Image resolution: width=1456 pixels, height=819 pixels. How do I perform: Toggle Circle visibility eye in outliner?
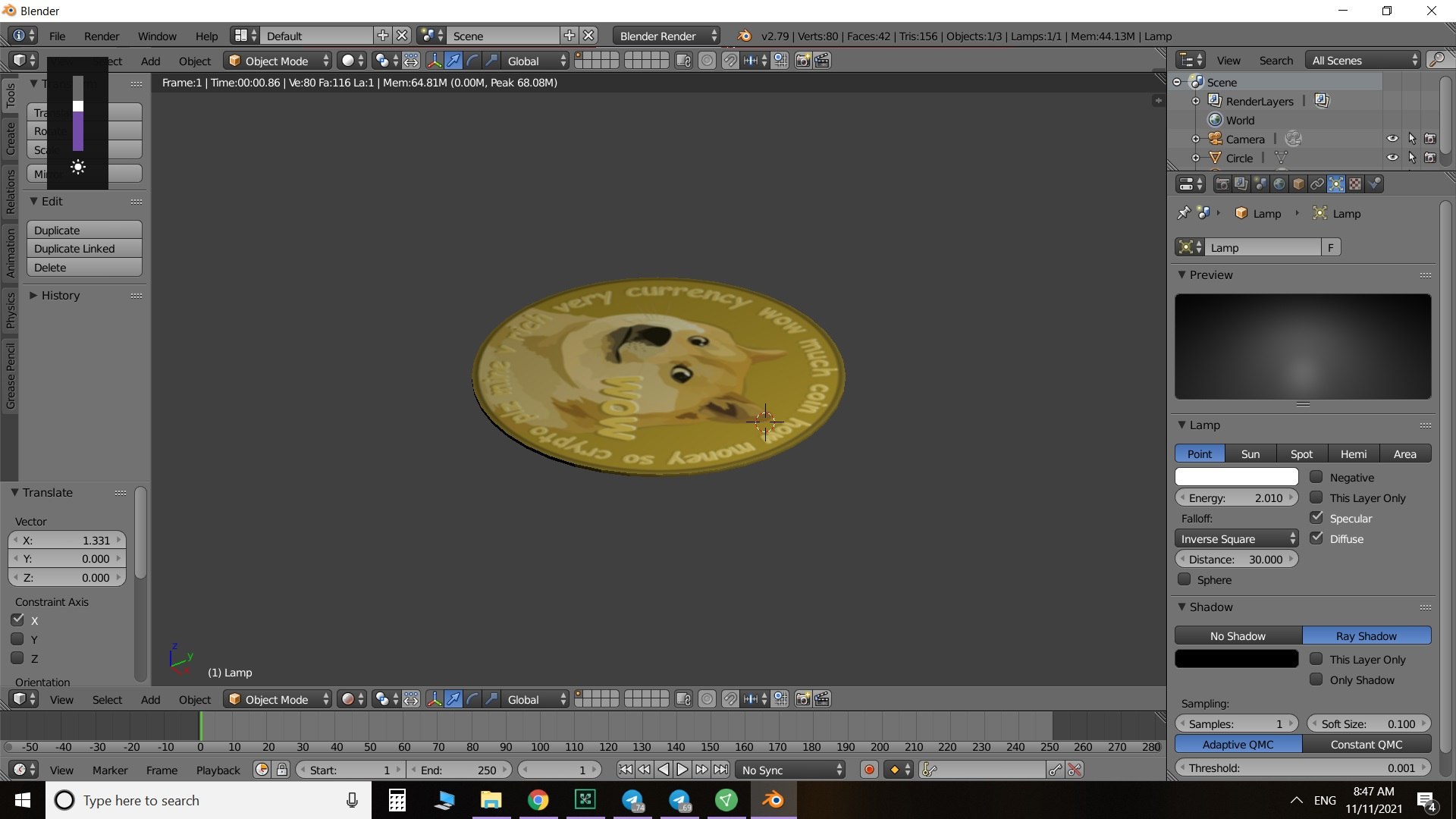point(1392,158)
